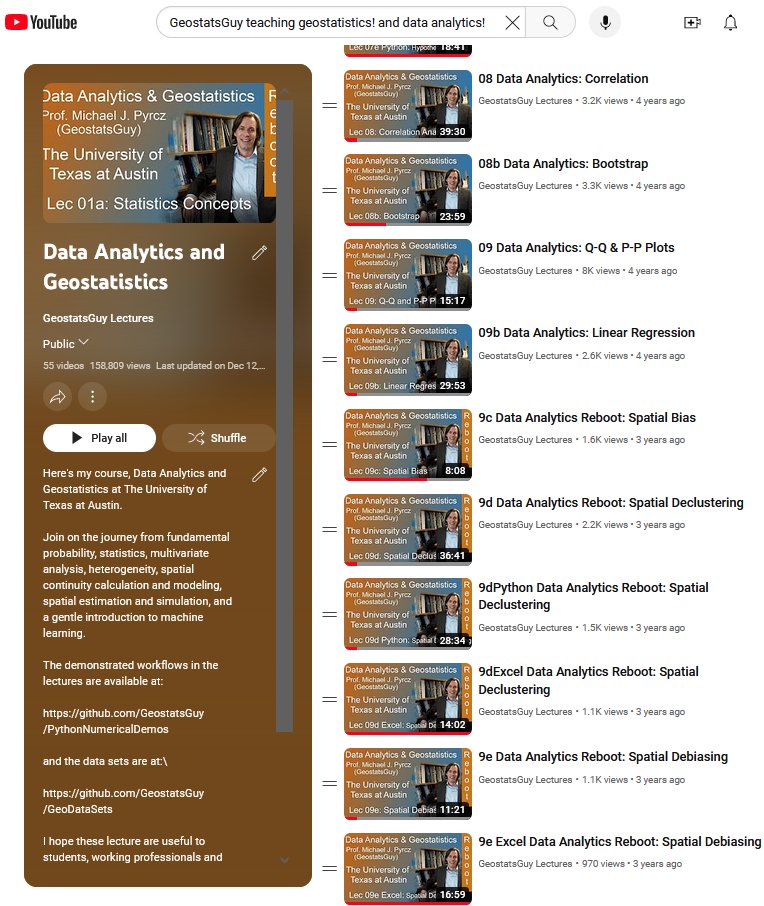Open thumbnail of Lec 08 Correlation video
Screen dimensions: 764x906
click(408, 106)
